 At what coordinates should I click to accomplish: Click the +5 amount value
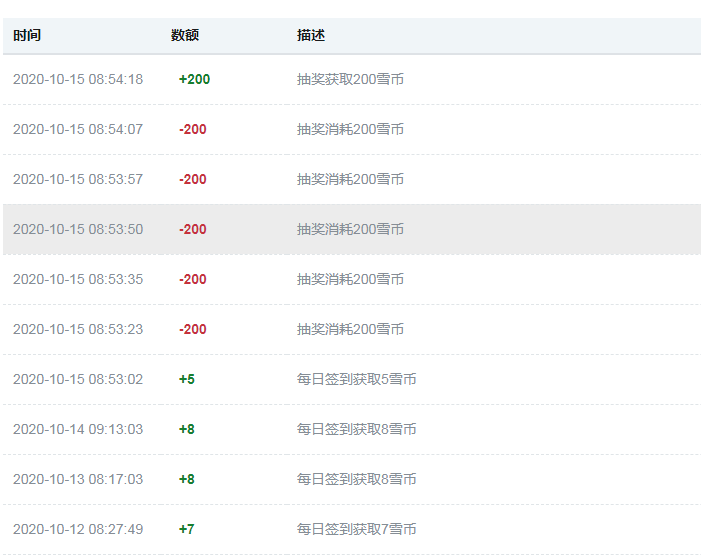click(x=187, y=379)
